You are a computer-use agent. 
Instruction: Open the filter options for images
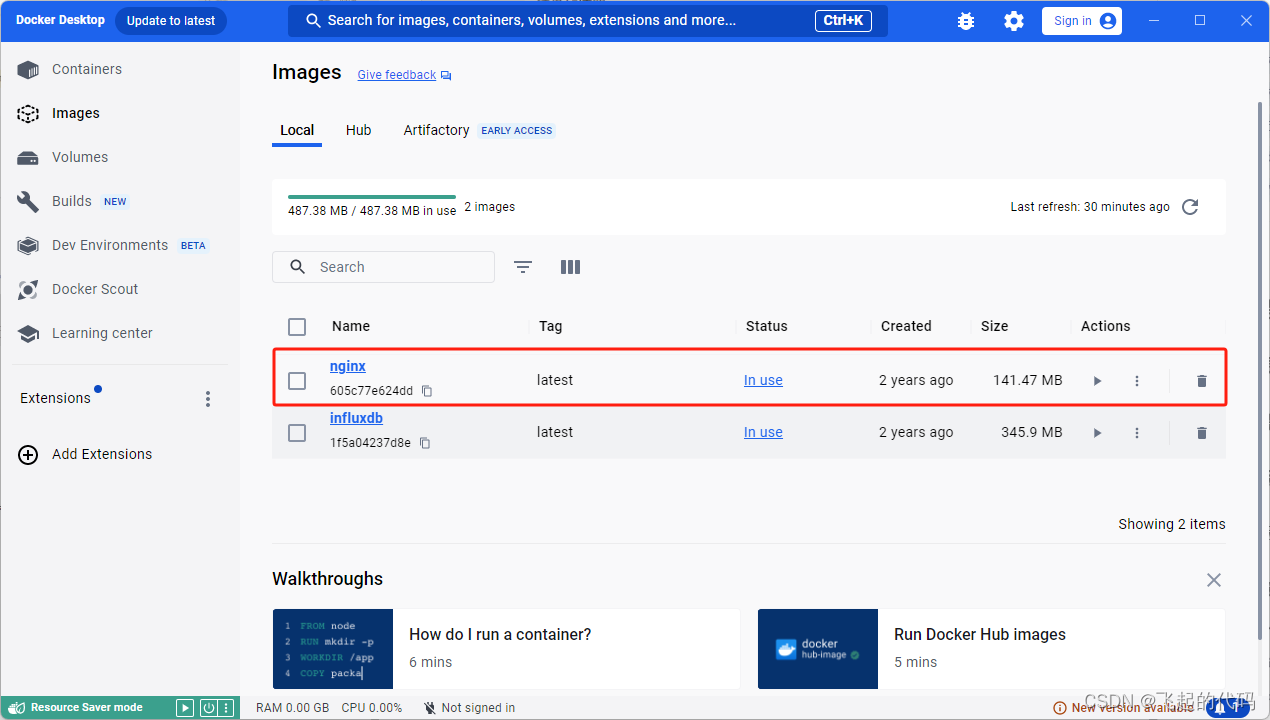pos(522,267)
